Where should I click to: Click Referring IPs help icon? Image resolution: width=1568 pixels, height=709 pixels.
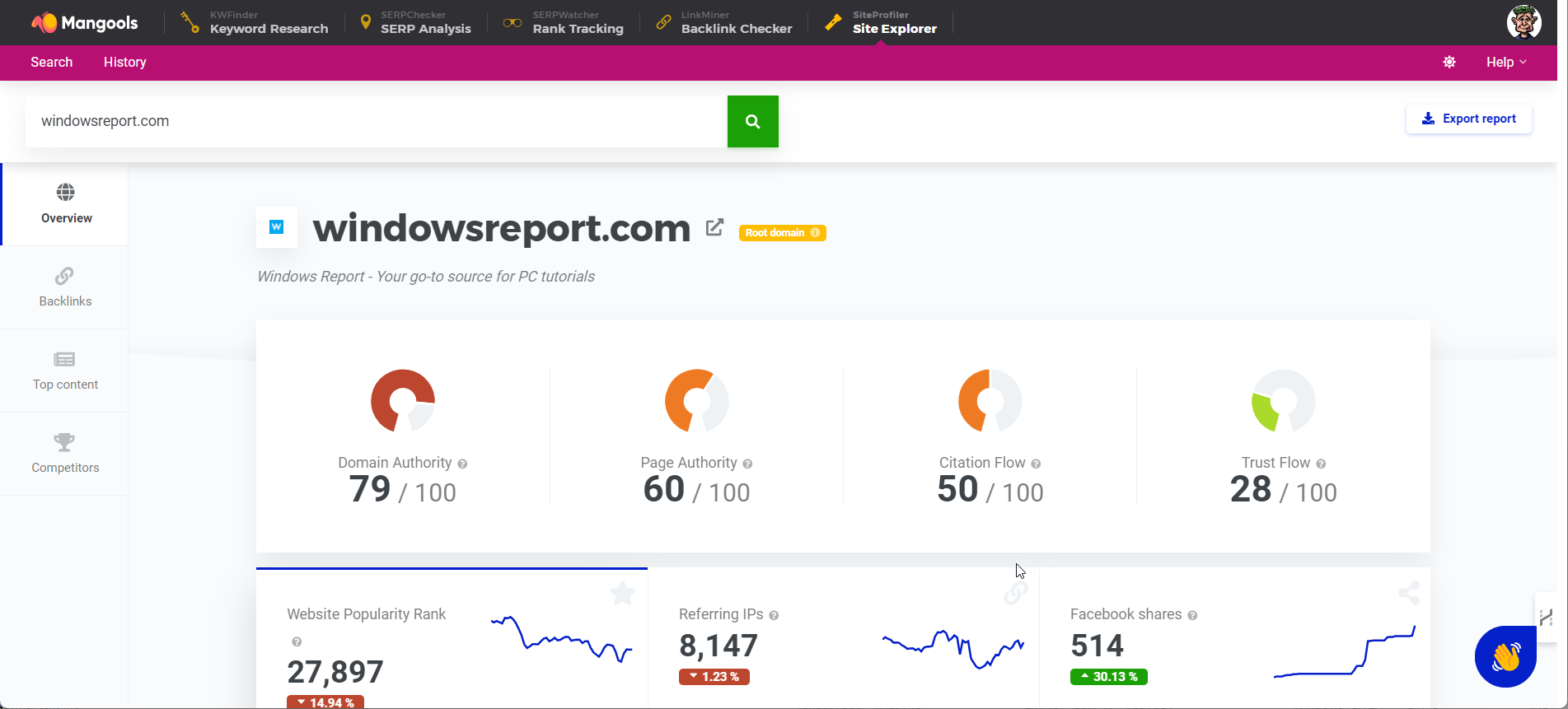click(x=774, y=615)
